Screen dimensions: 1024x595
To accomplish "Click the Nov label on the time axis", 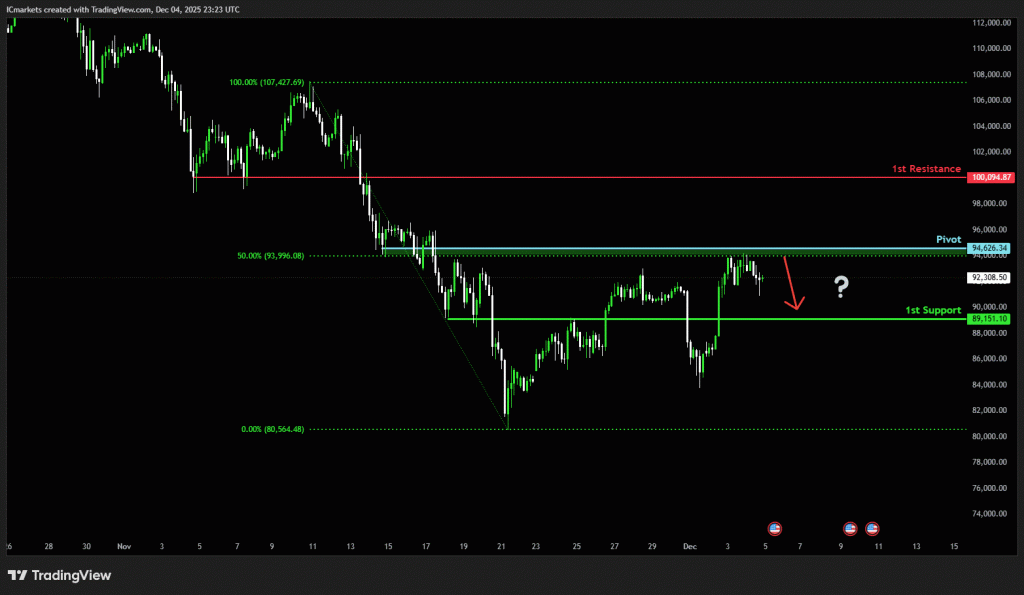I will click(124, 547).
